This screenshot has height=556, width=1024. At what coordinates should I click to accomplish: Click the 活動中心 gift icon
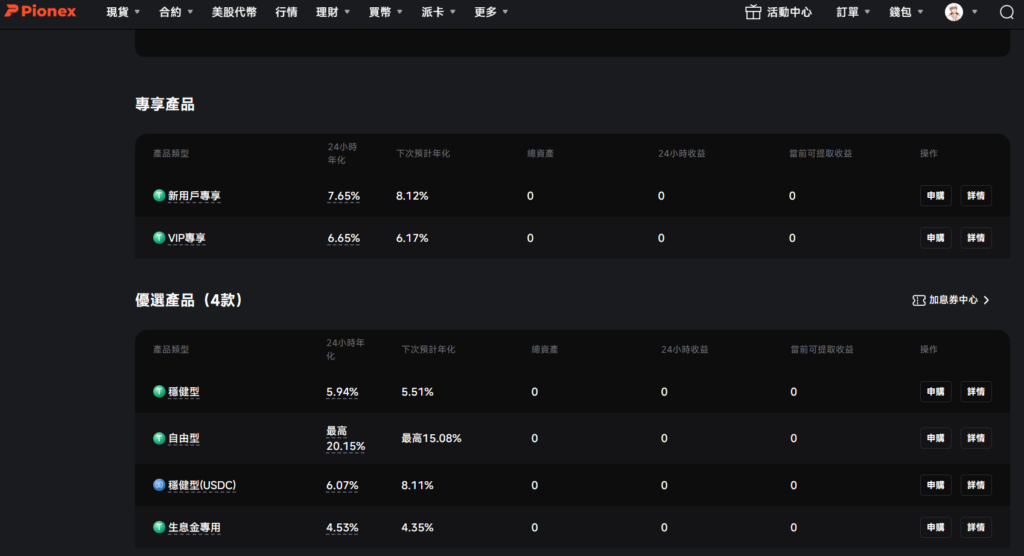[753, 12]
